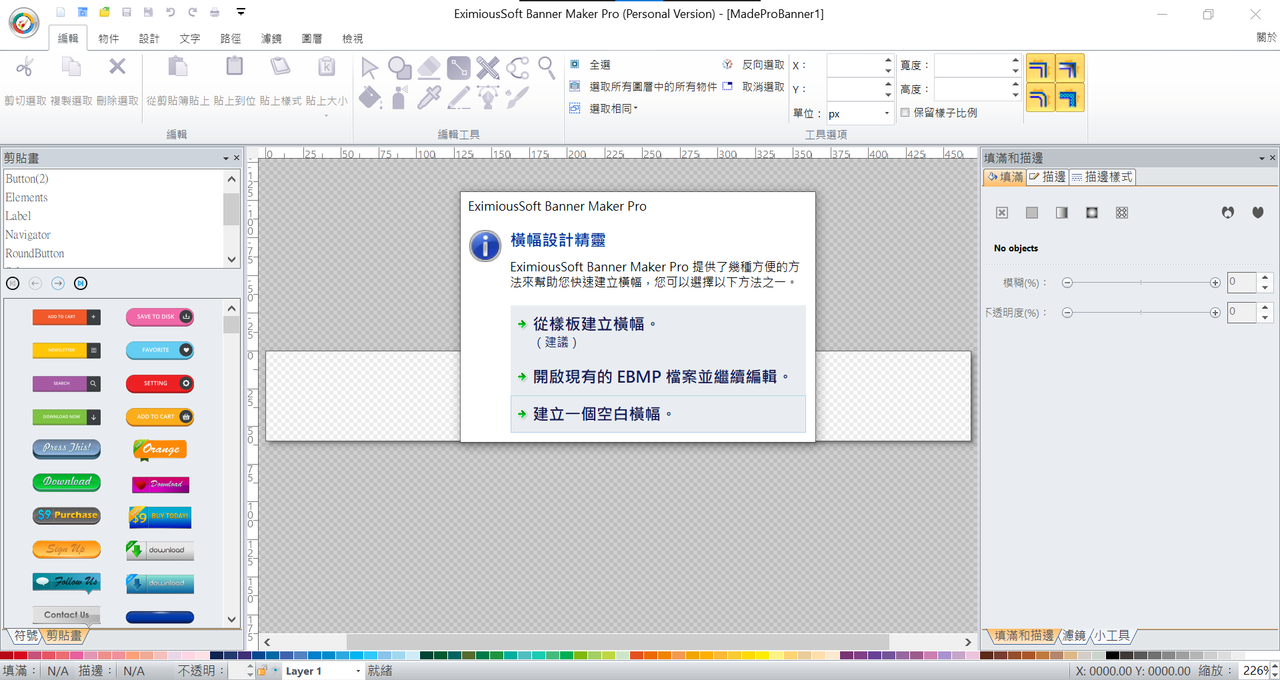Choose the pen nib bezier tool
Image resolution: width=1280 pixels, height=680 pixels.
tap(488, 97)
